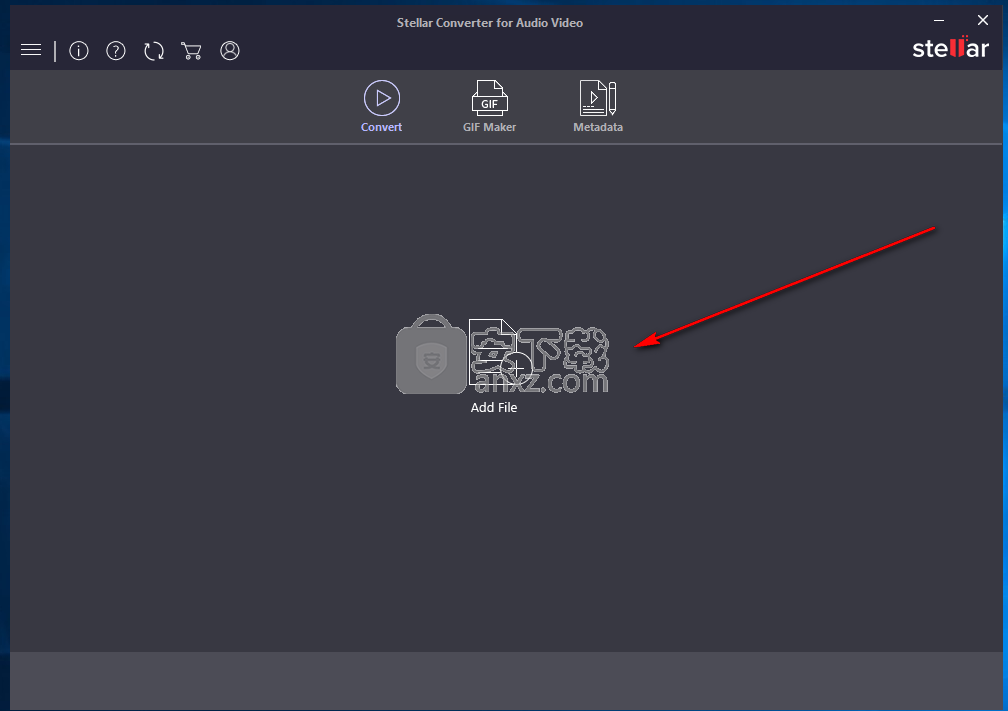
Task: Minimize the Stellar Converter window
Action: click(939, 21)
